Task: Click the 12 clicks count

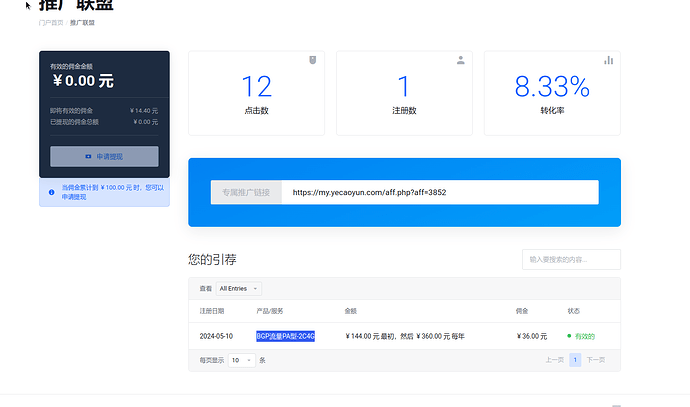Action: tap(257, 86)
